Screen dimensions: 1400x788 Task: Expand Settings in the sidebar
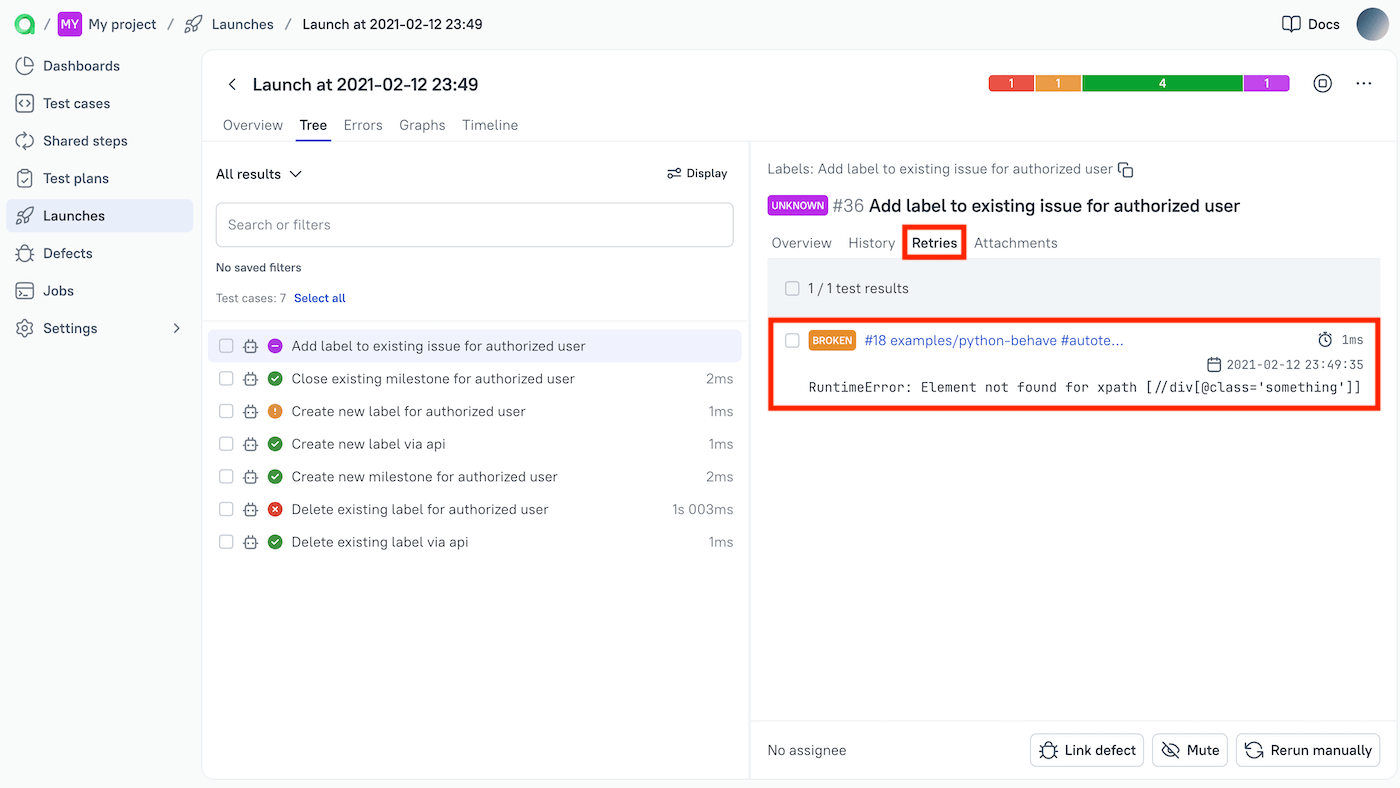pos(71,327)
